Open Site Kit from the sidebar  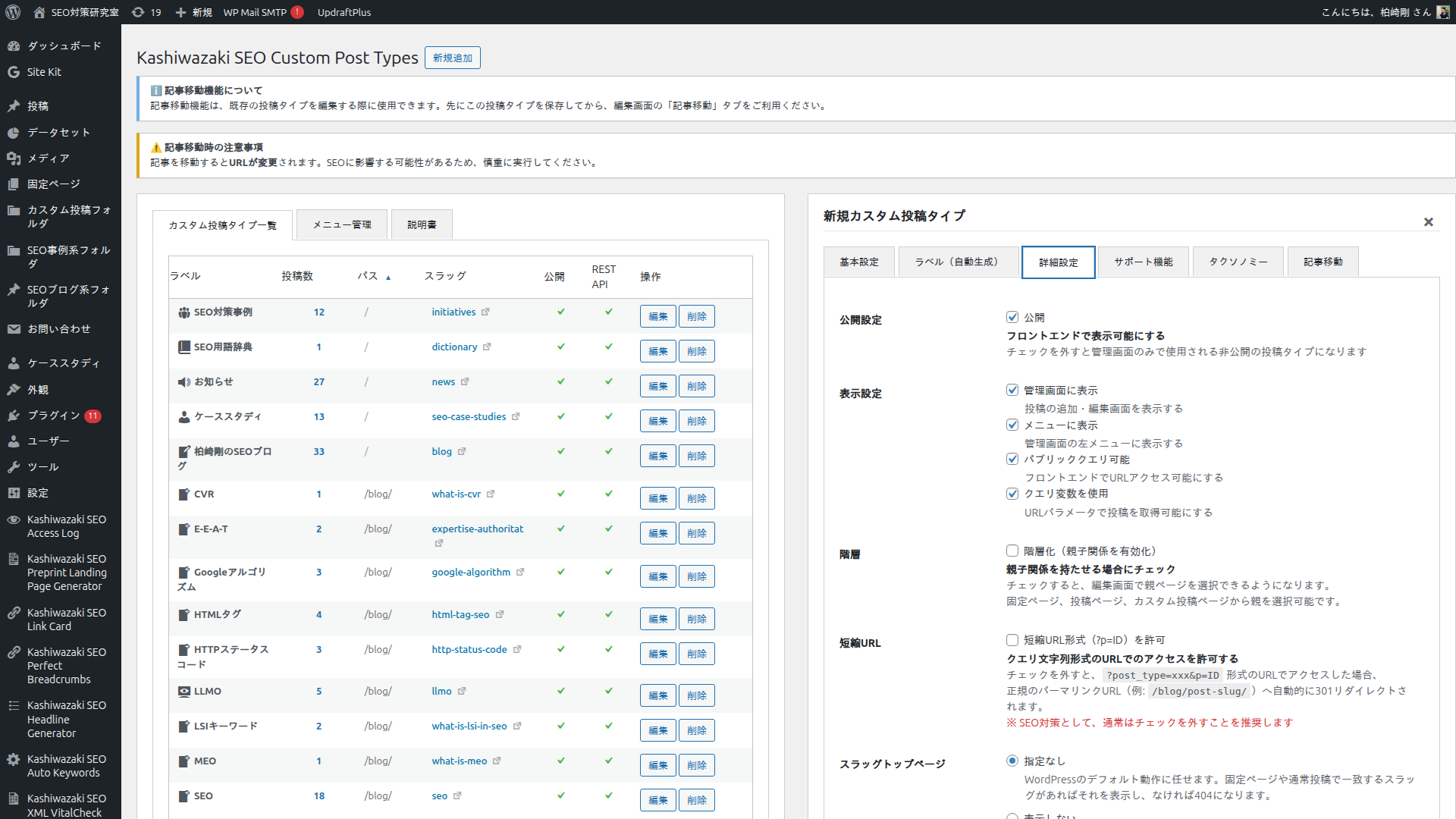(x=44, y=71)
